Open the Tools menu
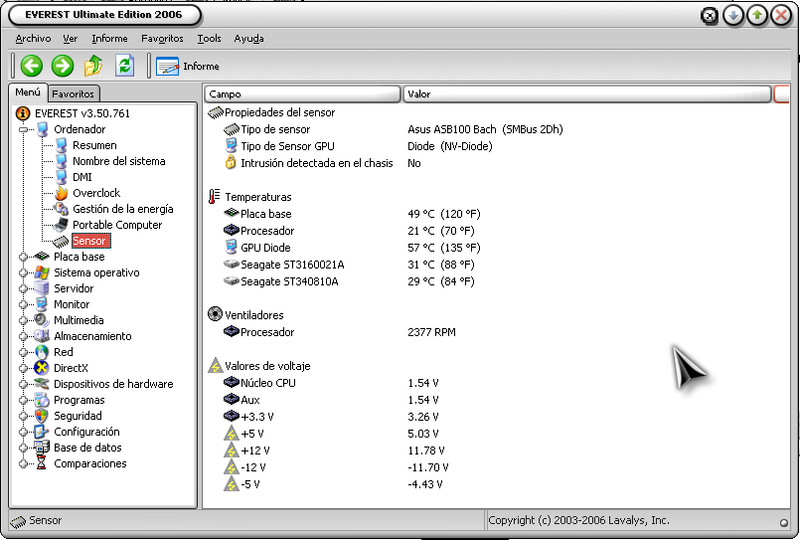800x540 pixels. point(209,39)
